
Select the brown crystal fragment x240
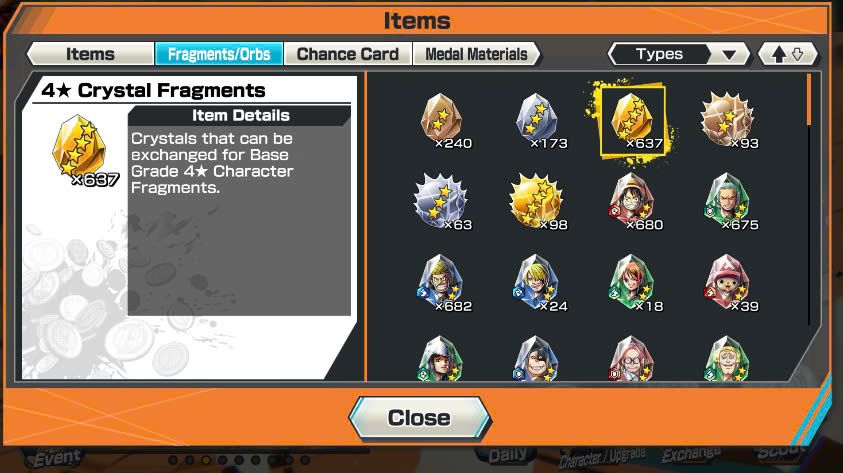click(x=441, y=119)
